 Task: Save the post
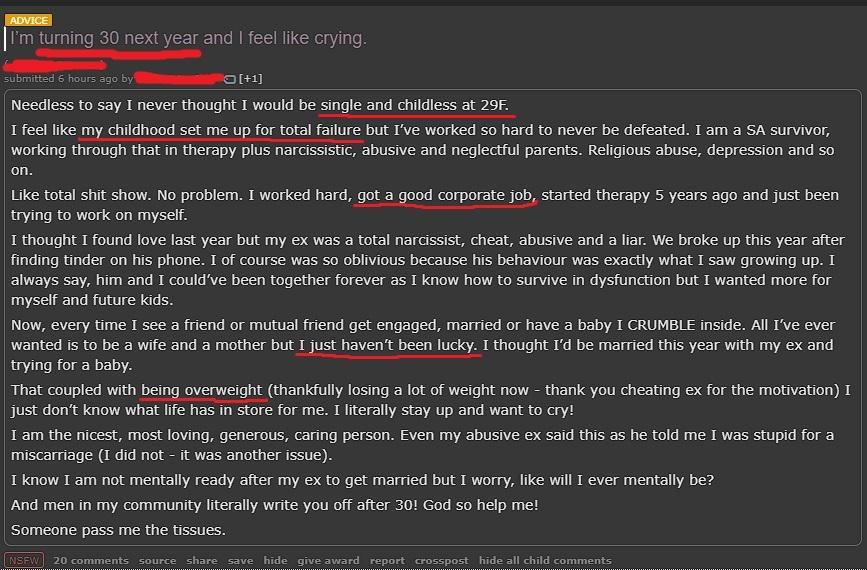click(240, 561)
